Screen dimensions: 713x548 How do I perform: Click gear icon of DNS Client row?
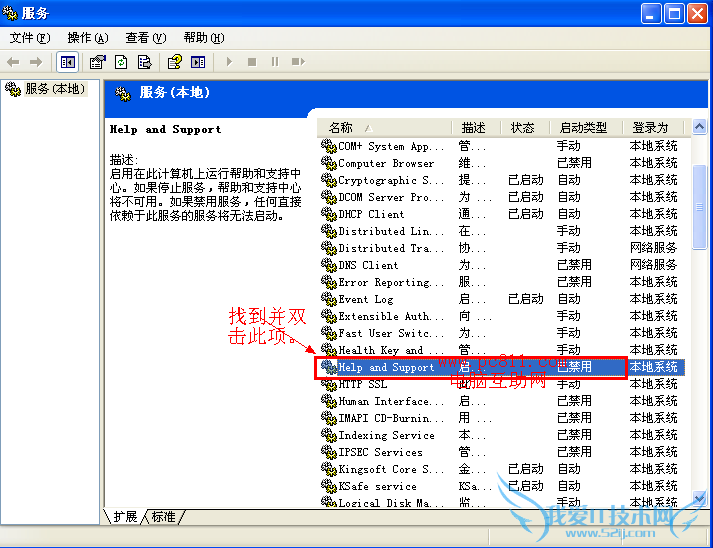tap(328, 265)
